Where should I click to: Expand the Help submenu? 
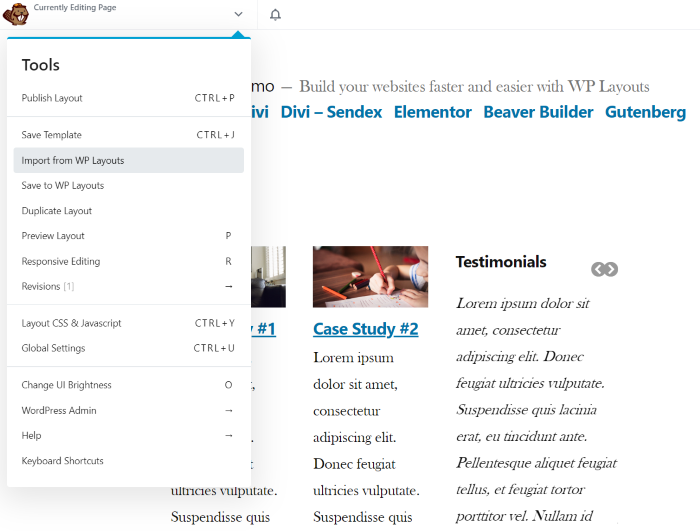pos(129,435)
